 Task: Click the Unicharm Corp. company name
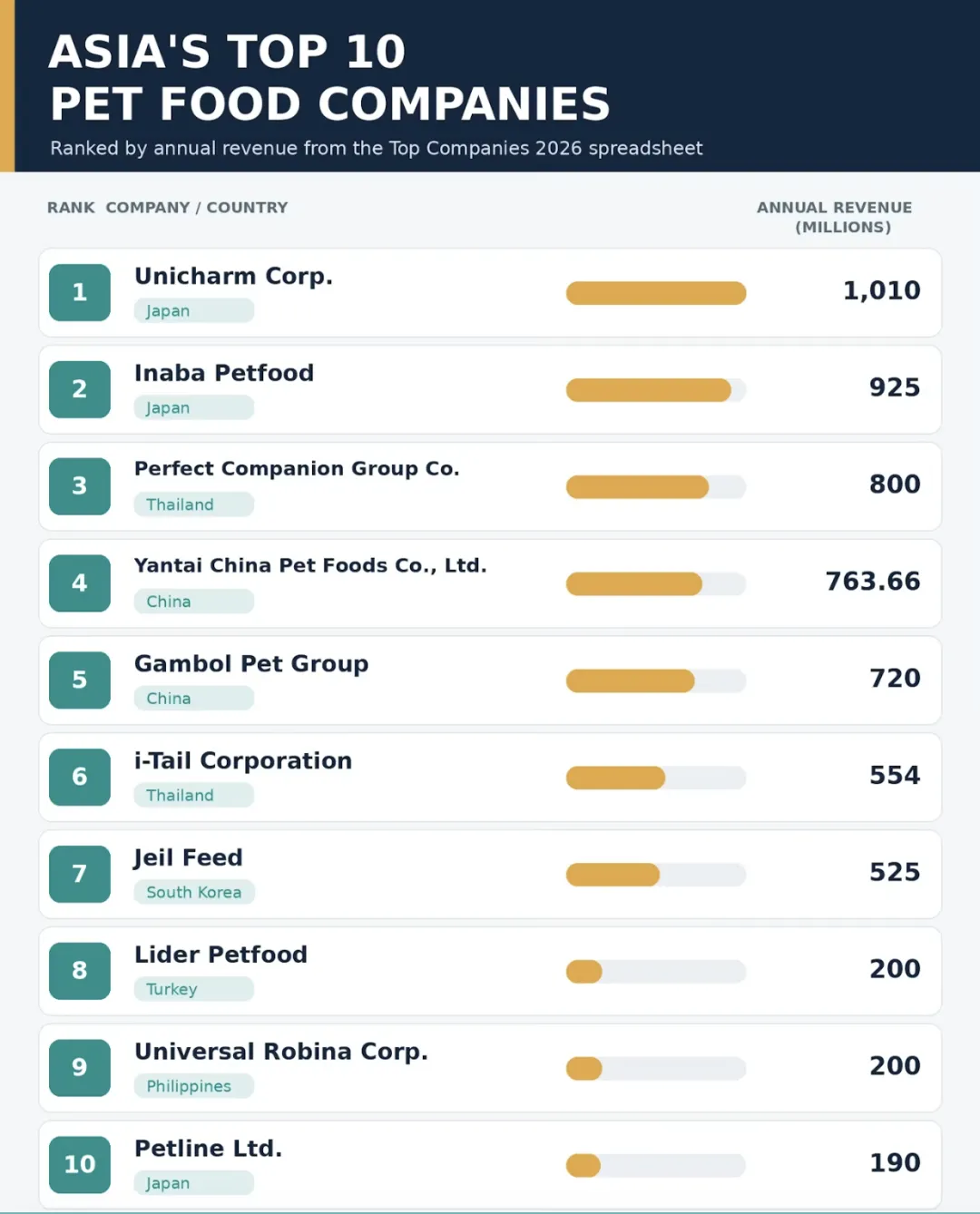(x=233, y=277)
